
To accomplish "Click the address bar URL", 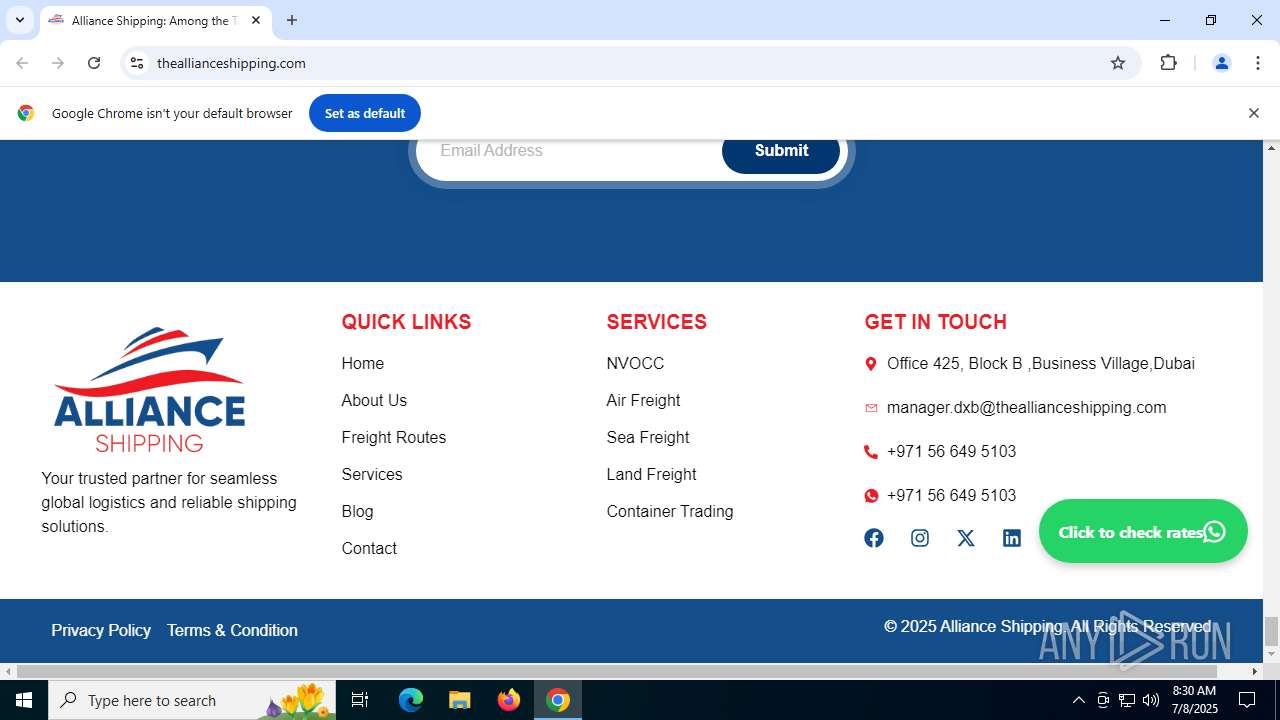I will pos(231,63).
